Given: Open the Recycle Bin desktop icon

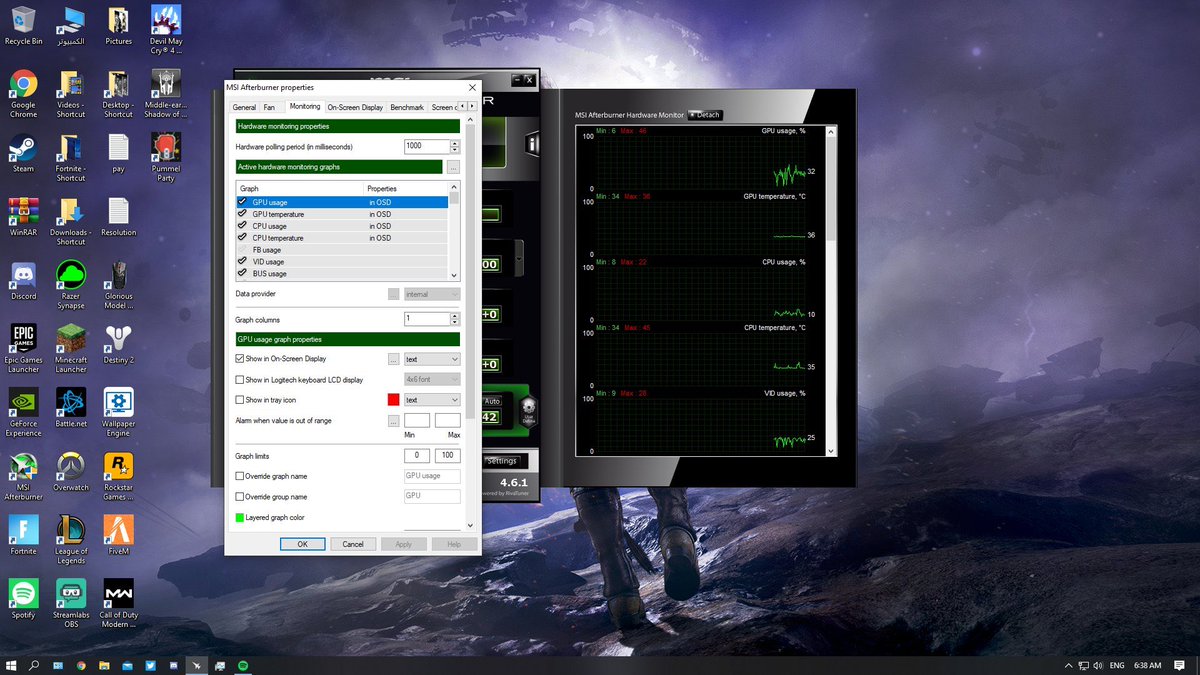Looking at the screenshot, I should pyautogui.click(x=23, y=27).
